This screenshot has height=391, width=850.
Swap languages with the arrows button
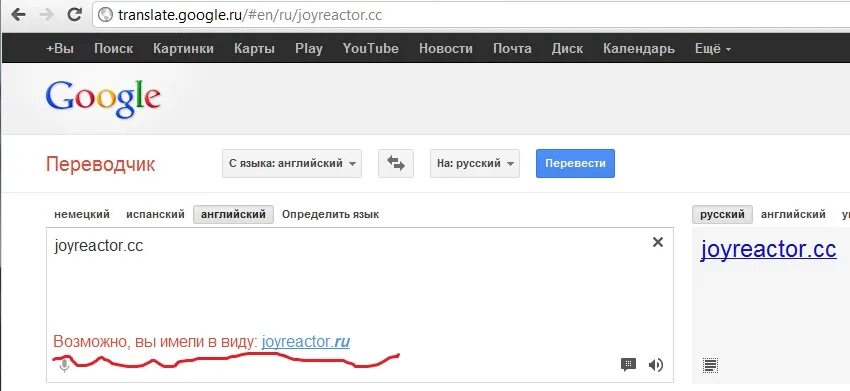[x=396, y=163]
